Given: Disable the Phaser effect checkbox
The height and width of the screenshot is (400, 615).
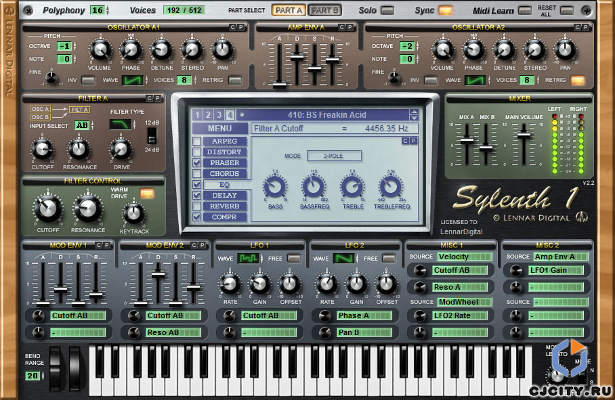Looking at the screenshot, I should [197, 163].
